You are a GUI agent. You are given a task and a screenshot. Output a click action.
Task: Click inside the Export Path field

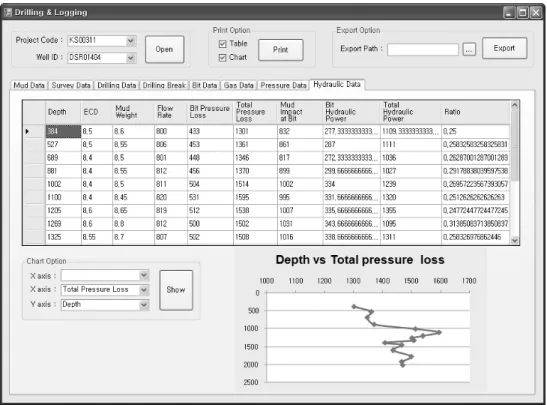click(x=423, y=50)
